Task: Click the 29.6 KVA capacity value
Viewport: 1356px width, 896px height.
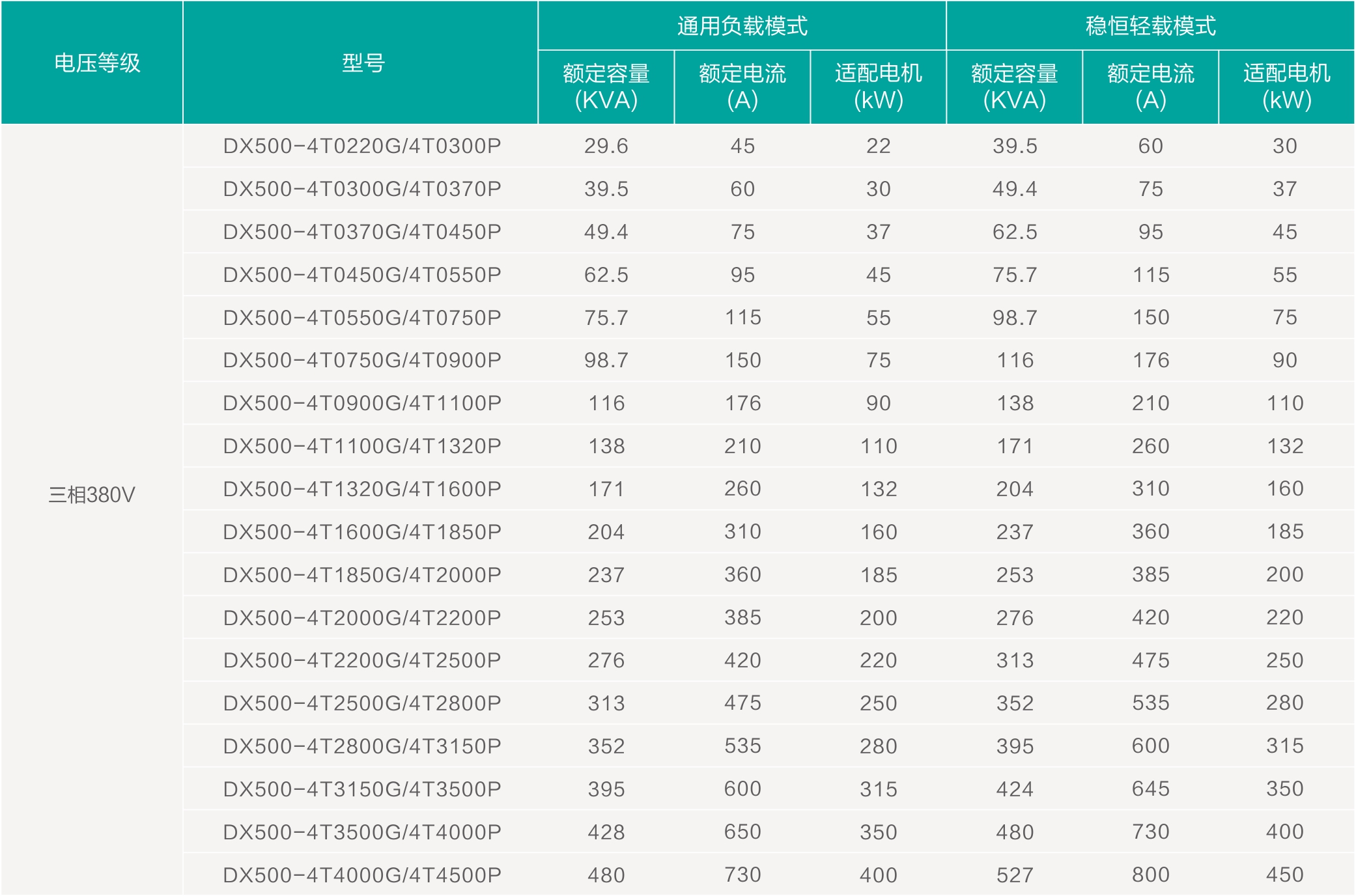Action: coord(606,146)
